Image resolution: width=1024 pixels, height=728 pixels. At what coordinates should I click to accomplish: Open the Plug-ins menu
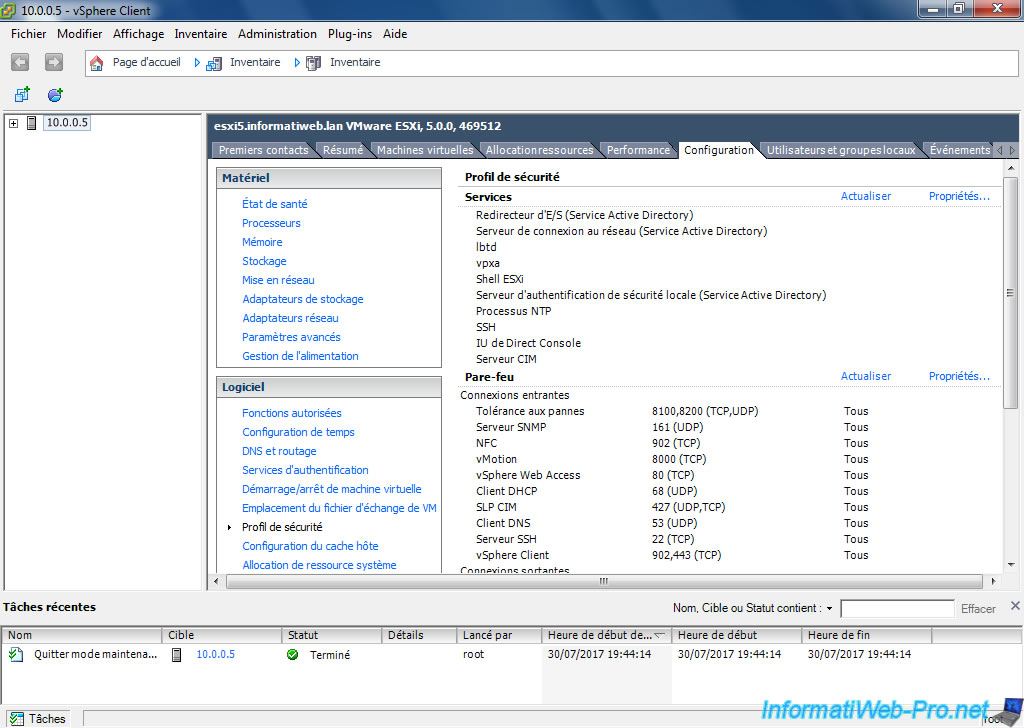pyautogui.click(x=349, y=34)
